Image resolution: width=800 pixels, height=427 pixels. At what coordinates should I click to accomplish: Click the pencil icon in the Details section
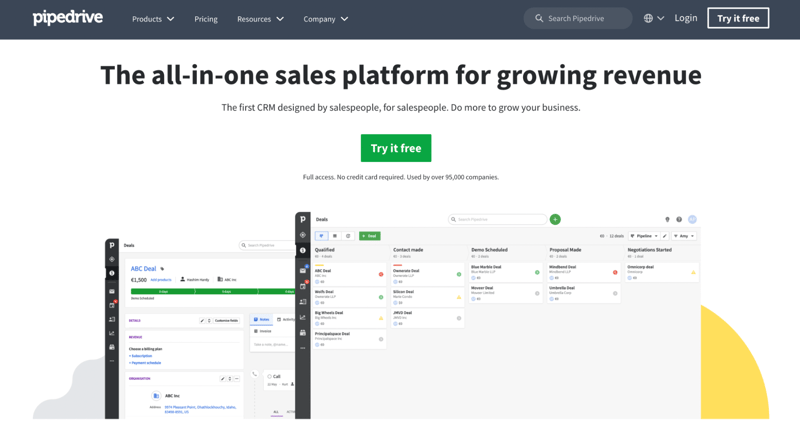pos(202,320)
